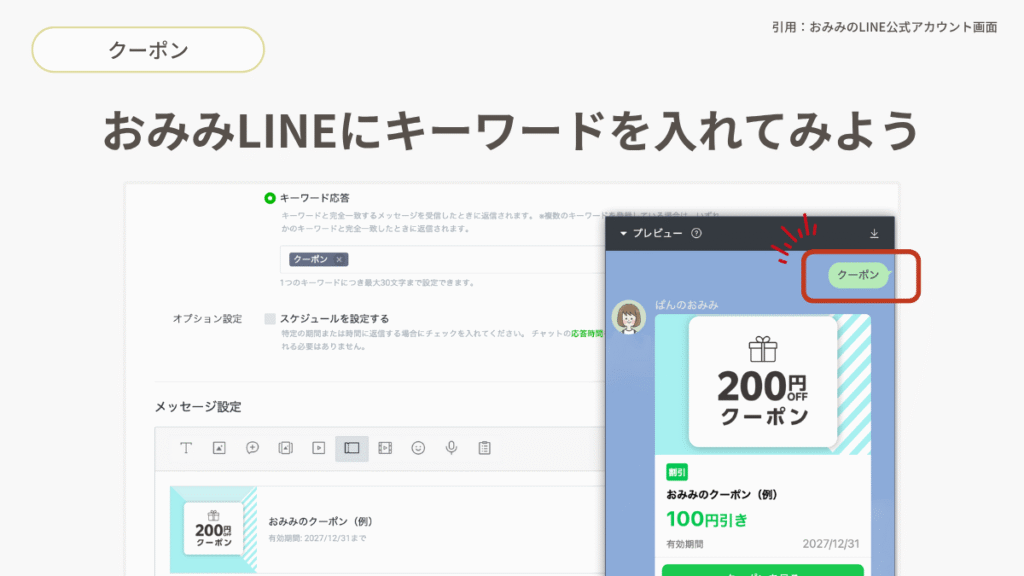Select the video message play icon
This screenshot has height=576, width=1024.
[319, 448]
